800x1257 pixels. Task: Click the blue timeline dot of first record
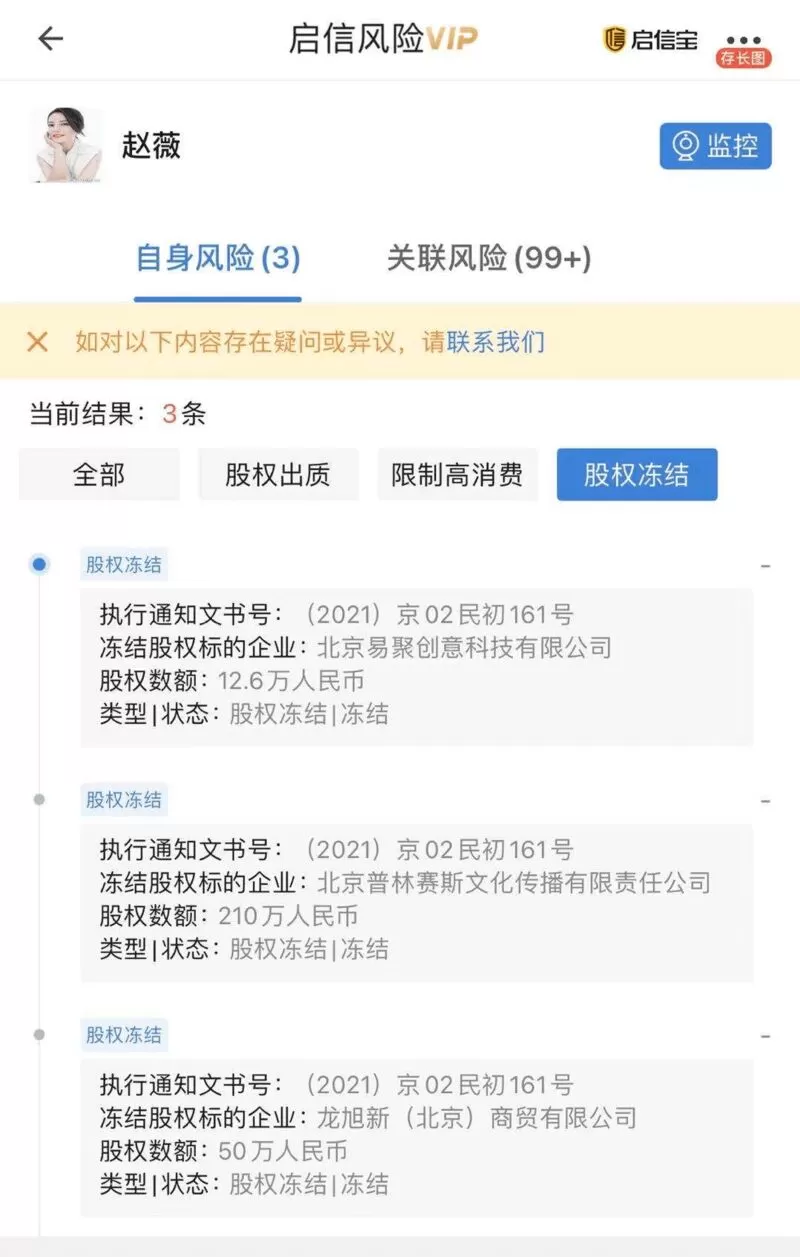click(x=39, y=565)
